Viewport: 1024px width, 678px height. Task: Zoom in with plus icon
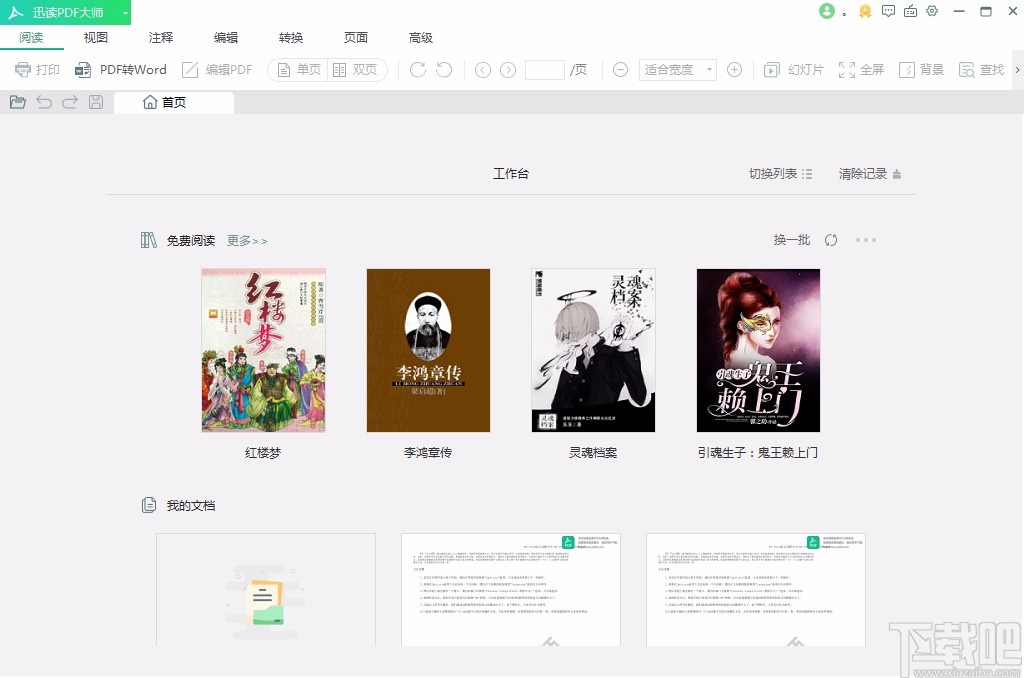[x=734, y=69]
